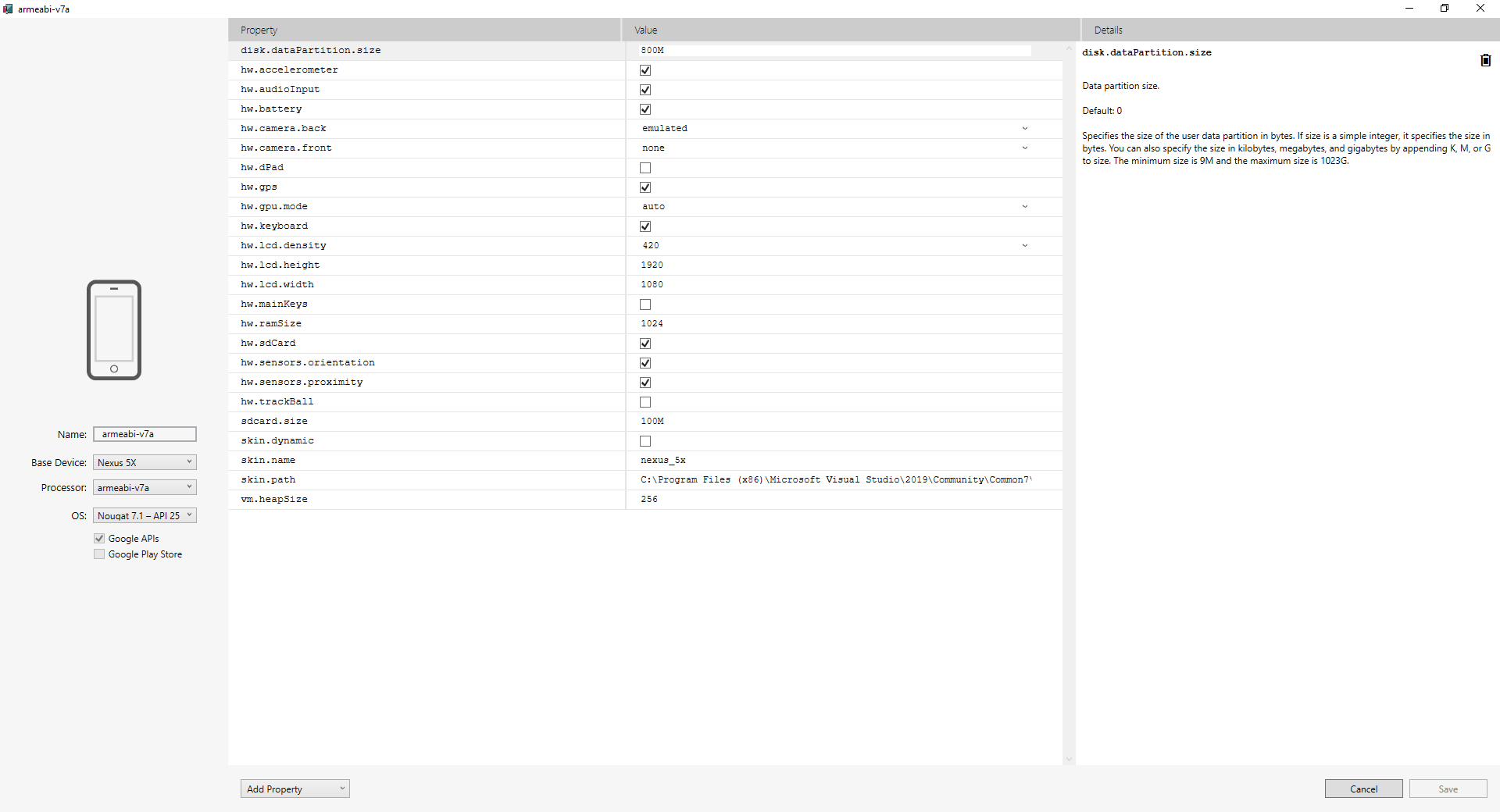1500x812 pixels.
Task: Expand hw.gpu.mode auto dropdown
Action: (x=835, y=207)
